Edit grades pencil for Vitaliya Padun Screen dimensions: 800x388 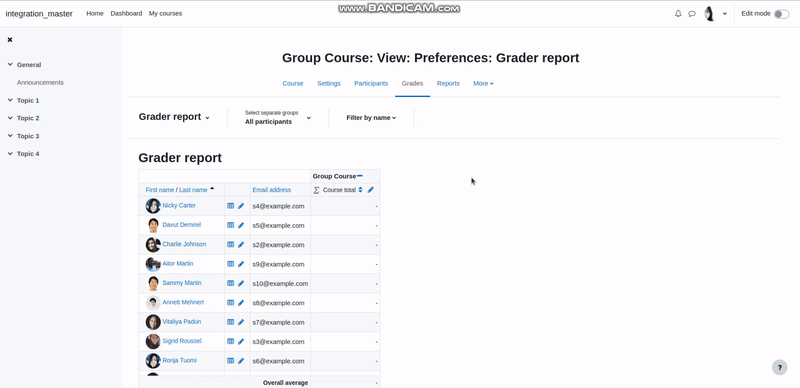pyautogui.click(x=241, y=322)
